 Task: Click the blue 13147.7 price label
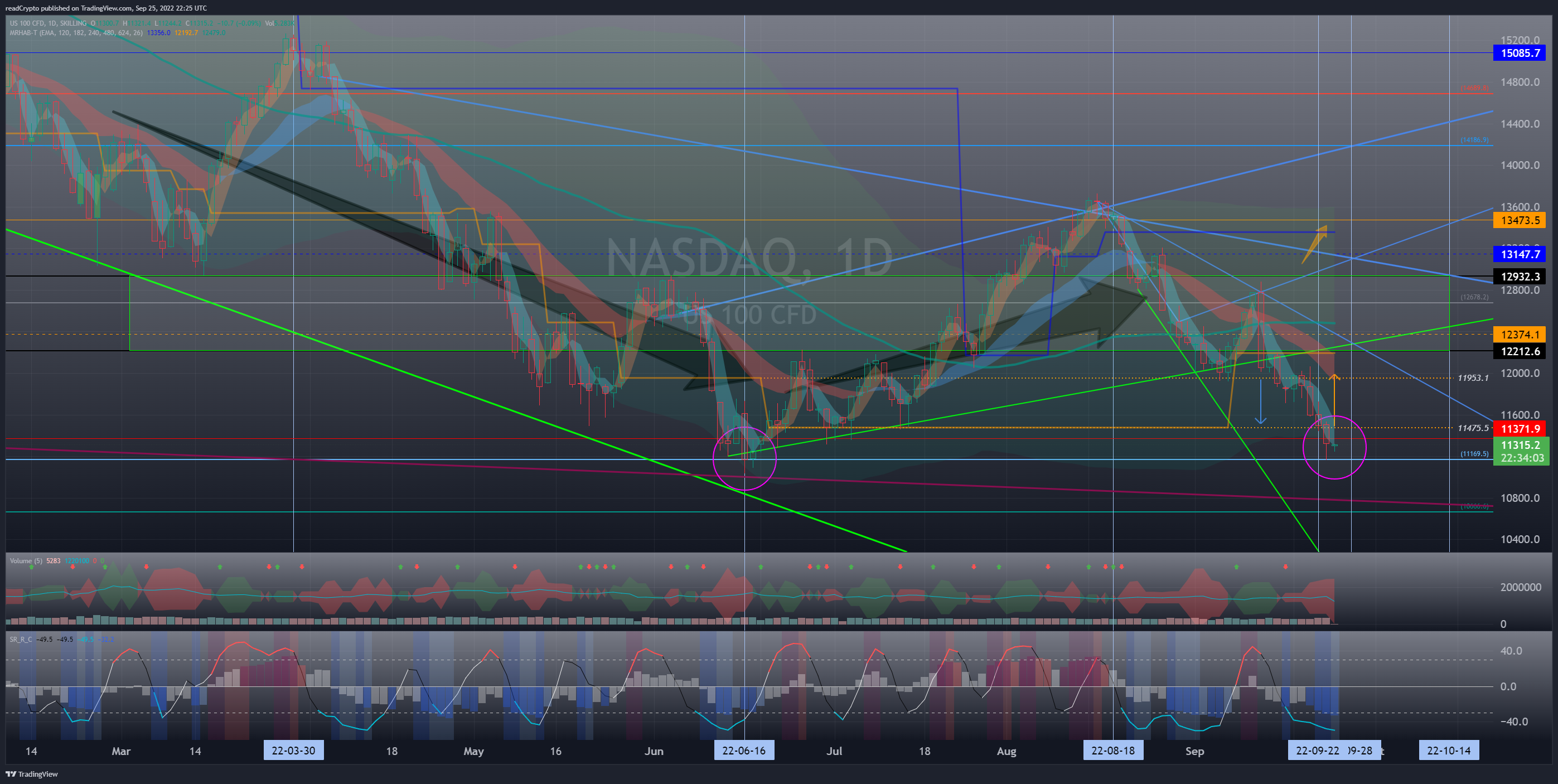click(x=1520, y=254)
